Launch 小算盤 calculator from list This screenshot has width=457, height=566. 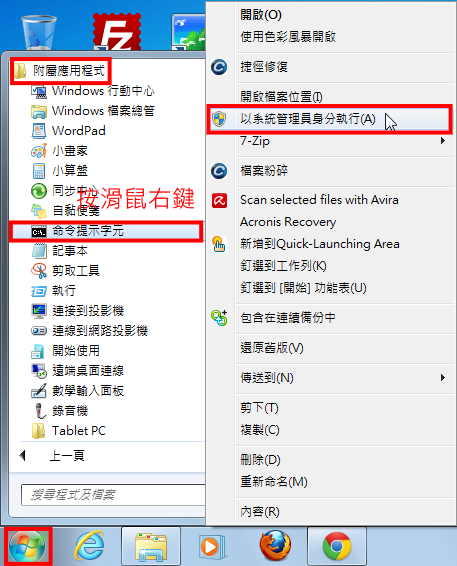click(x=60, y=170)
